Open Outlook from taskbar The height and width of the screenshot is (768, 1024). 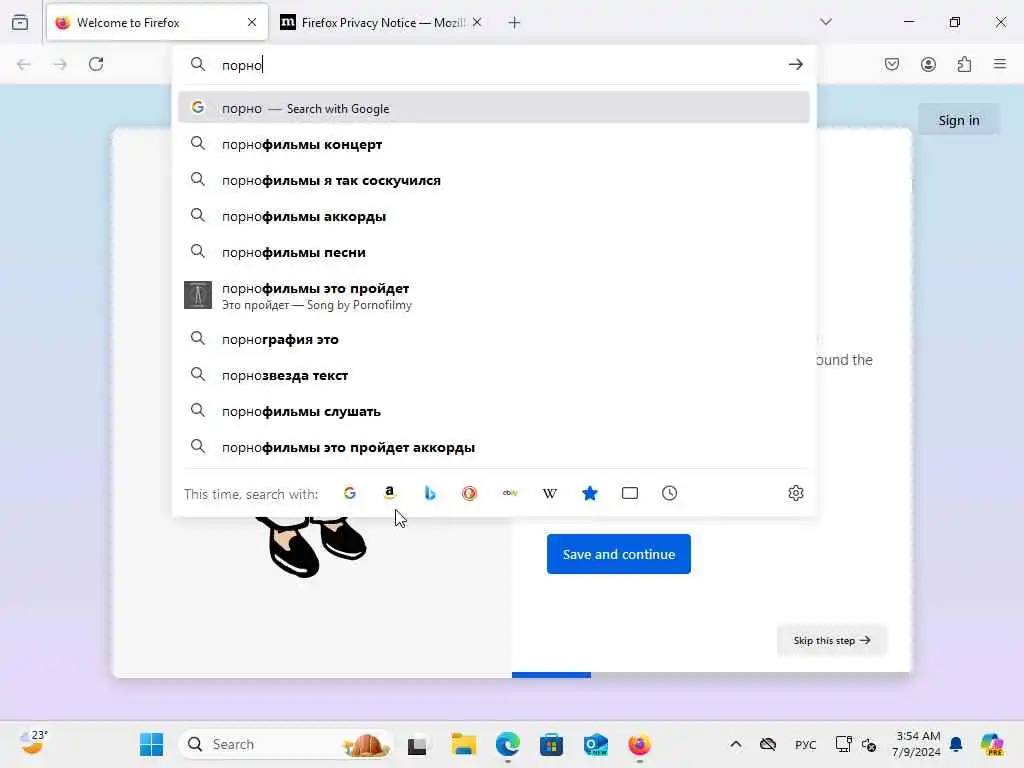(x=596, y=744)
